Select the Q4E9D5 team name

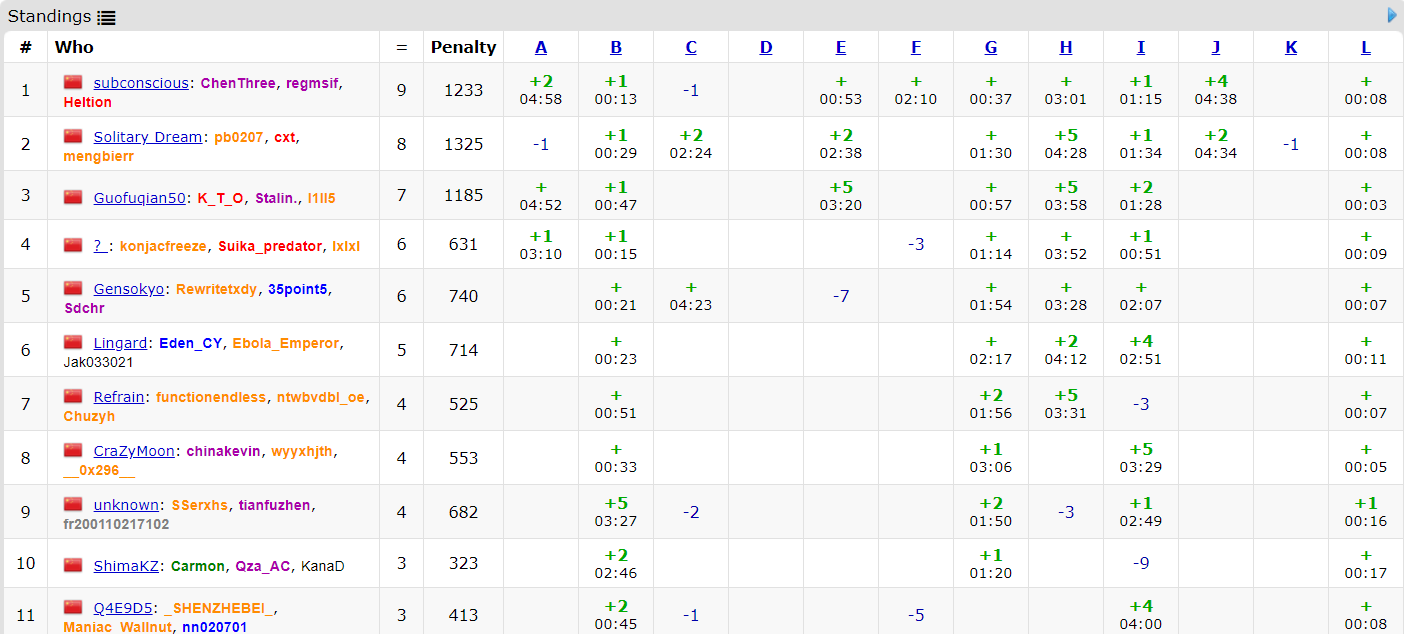[123, 608]
